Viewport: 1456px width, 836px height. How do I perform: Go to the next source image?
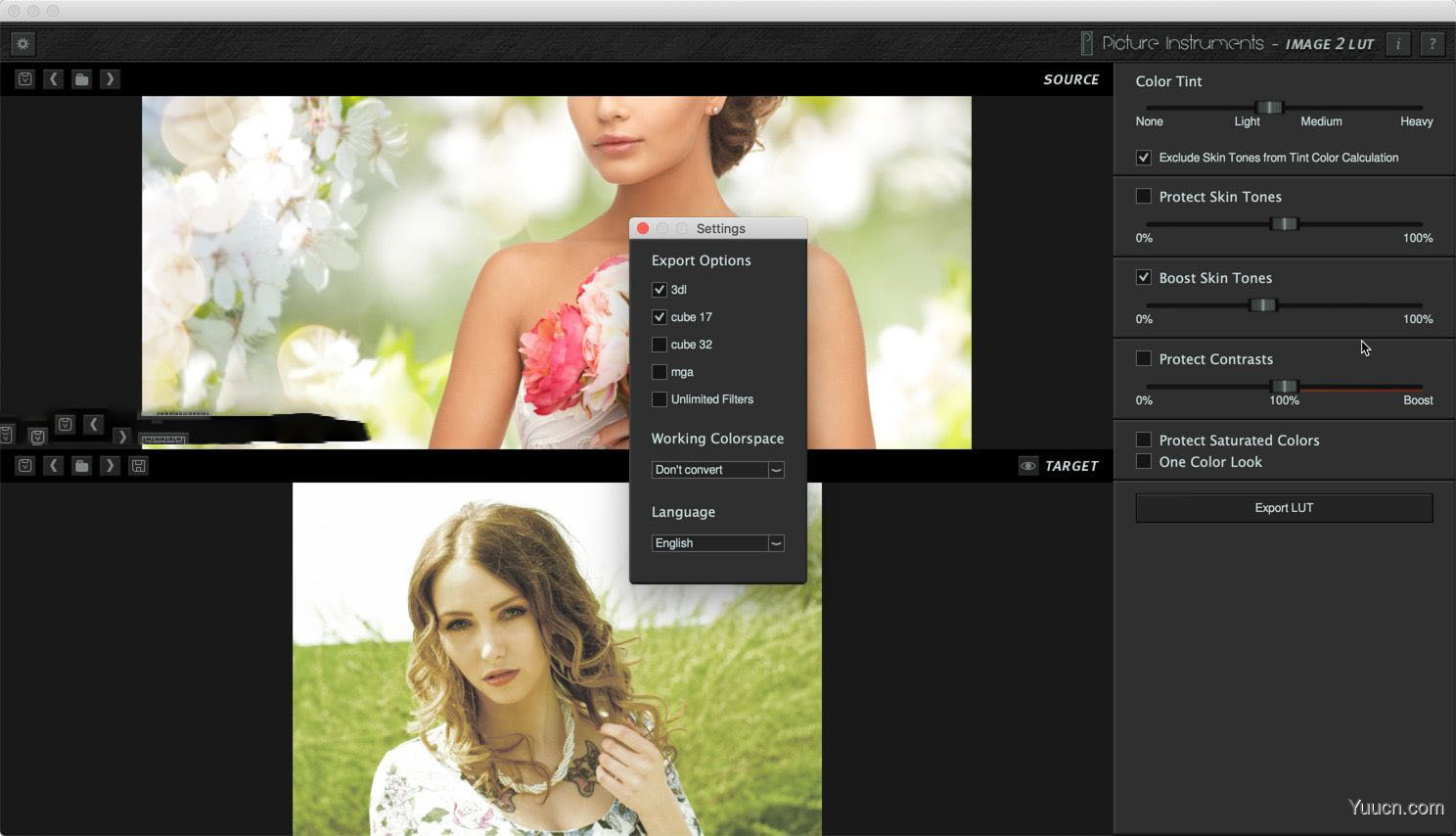(x=110, y=79)
